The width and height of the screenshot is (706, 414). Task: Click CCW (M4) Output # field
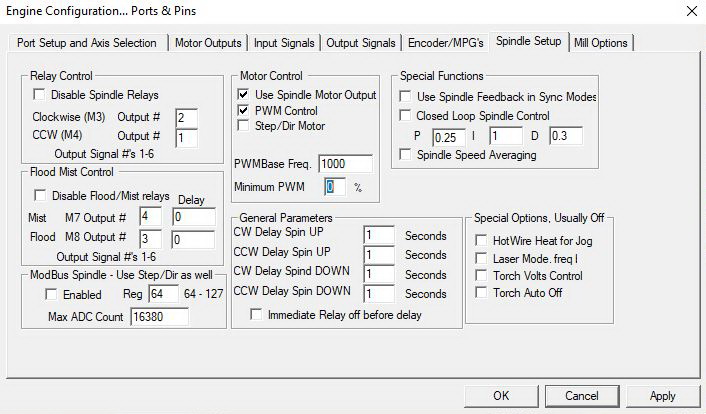coord(186,138)
